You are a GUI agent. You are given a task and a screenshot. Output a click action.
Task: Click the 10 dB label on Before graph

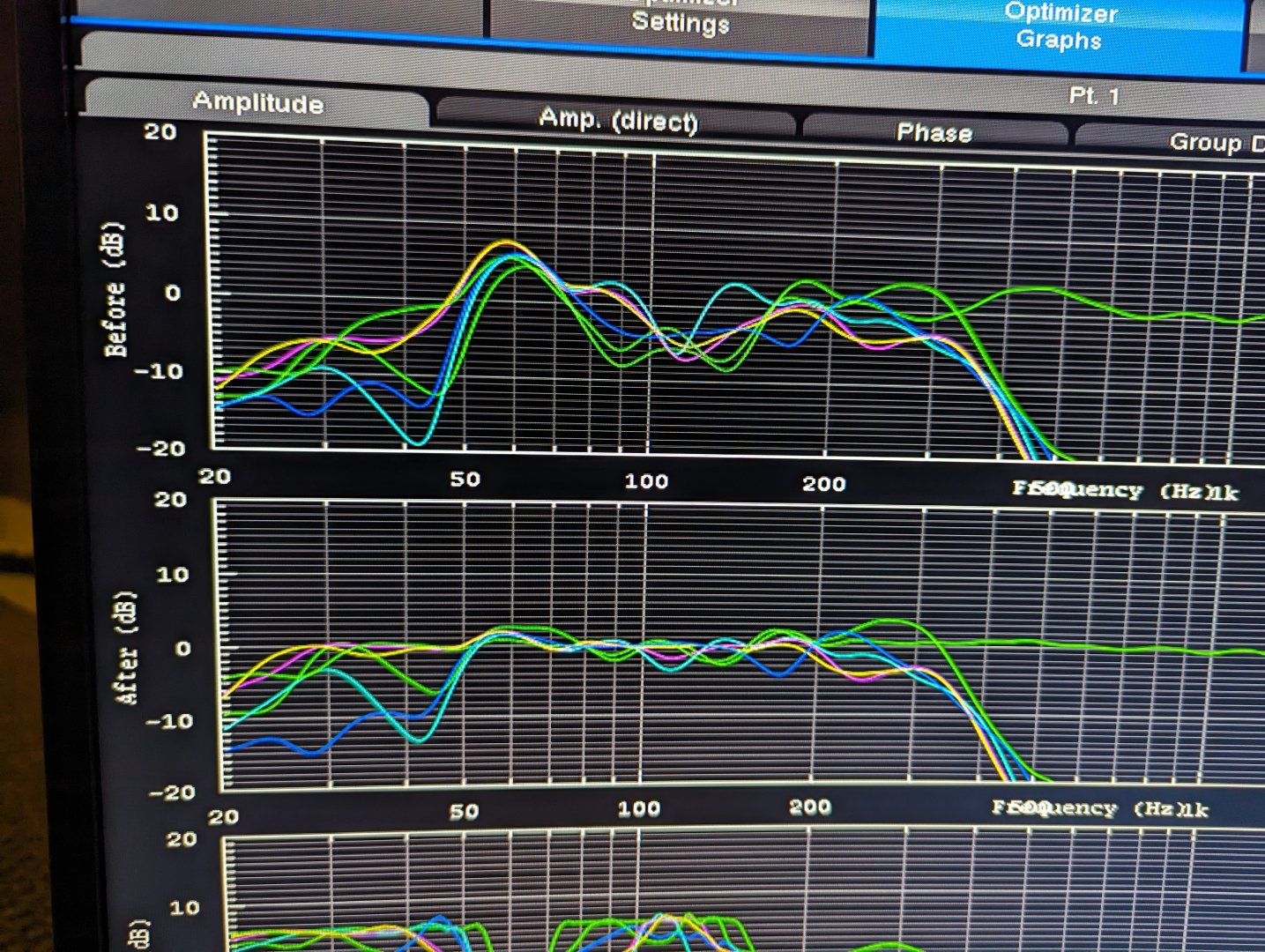tap(160, 212)
